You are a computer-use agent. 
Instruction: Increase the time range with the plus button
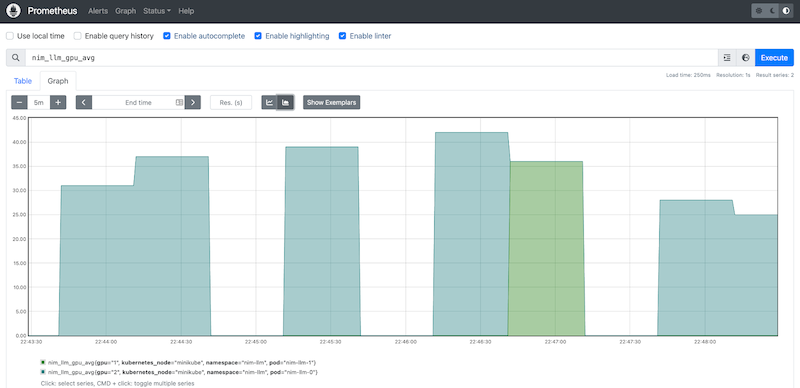(58, 102)
